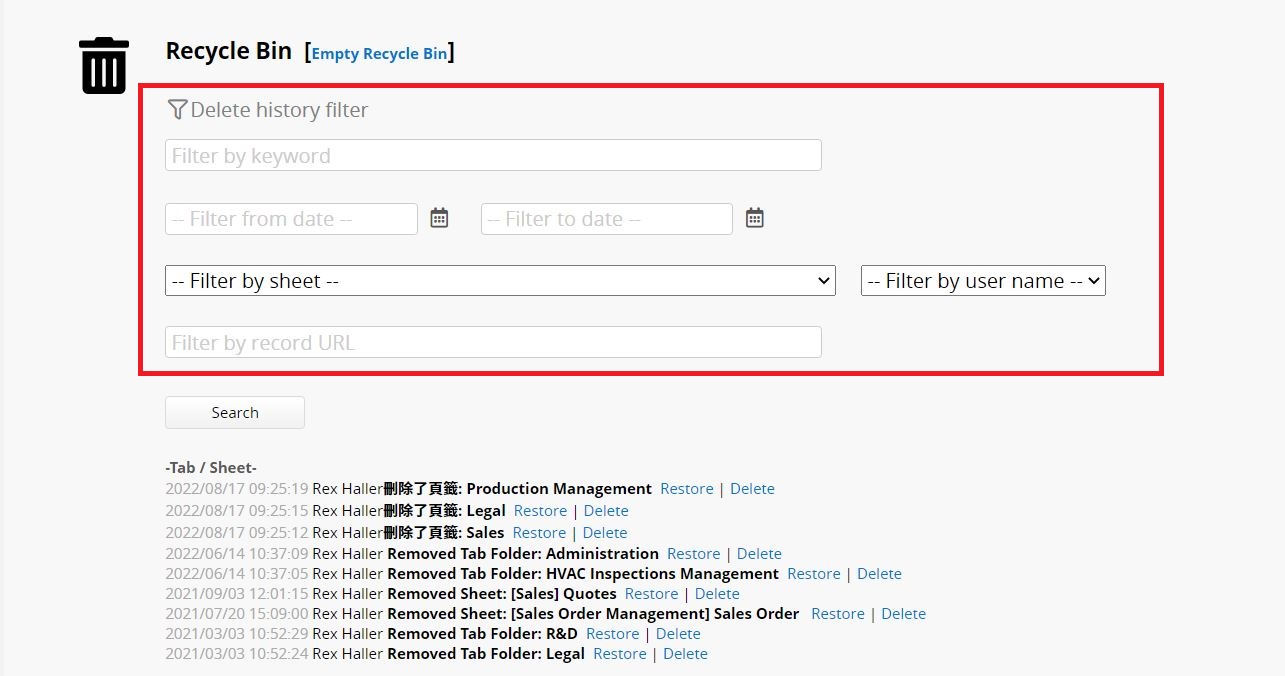
Task: Delete the Production Management entry permanently
Action: 752,489
